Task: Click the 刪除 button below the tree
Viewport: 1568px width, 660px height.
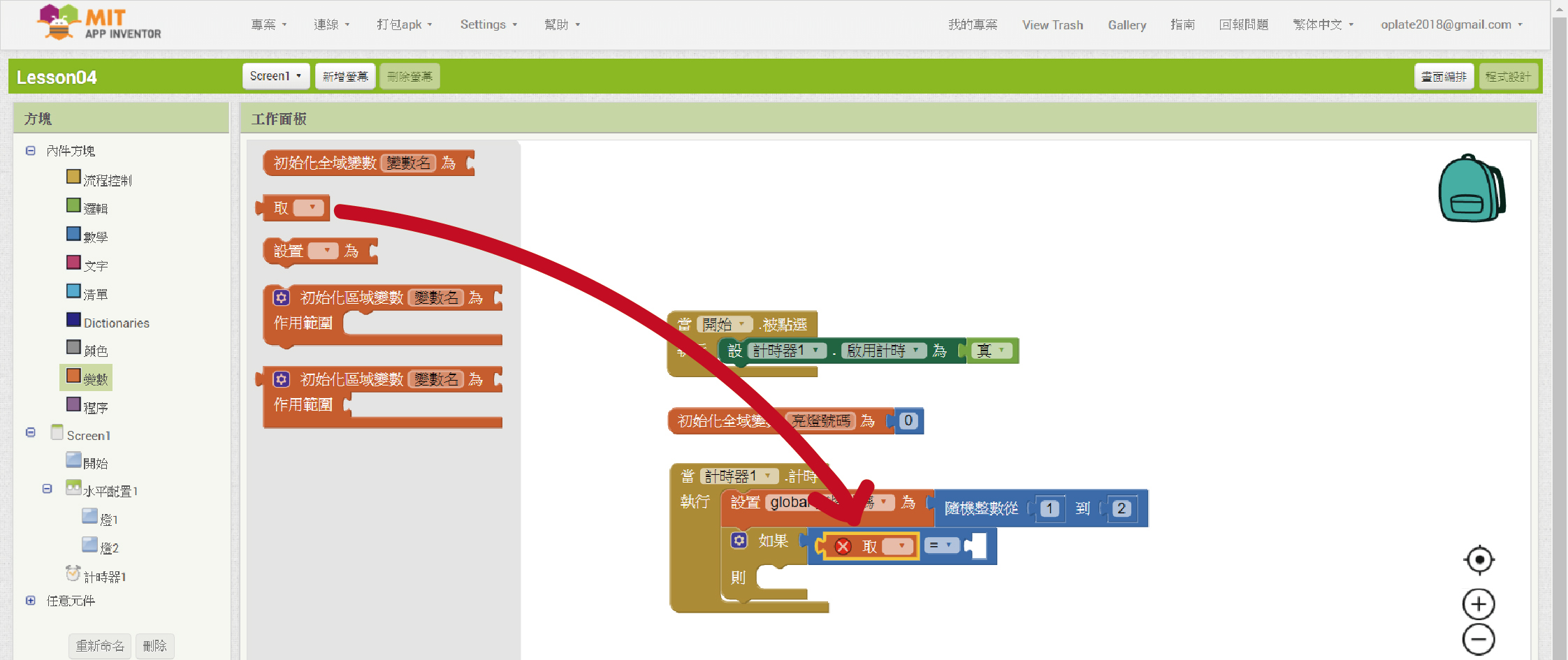Action: [154, 645]
